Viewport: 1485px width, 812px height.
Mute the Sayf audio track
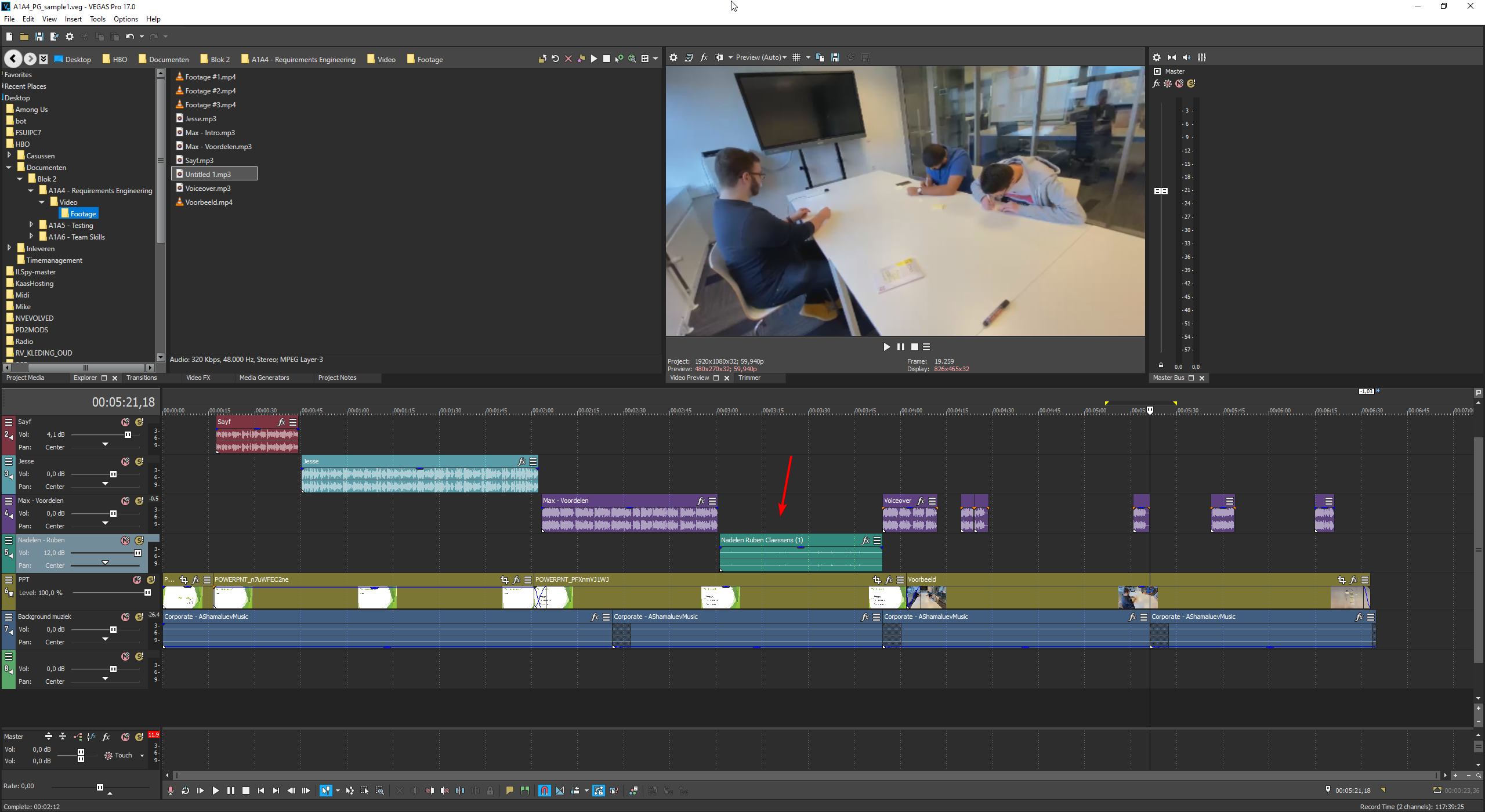coord(125,422)
